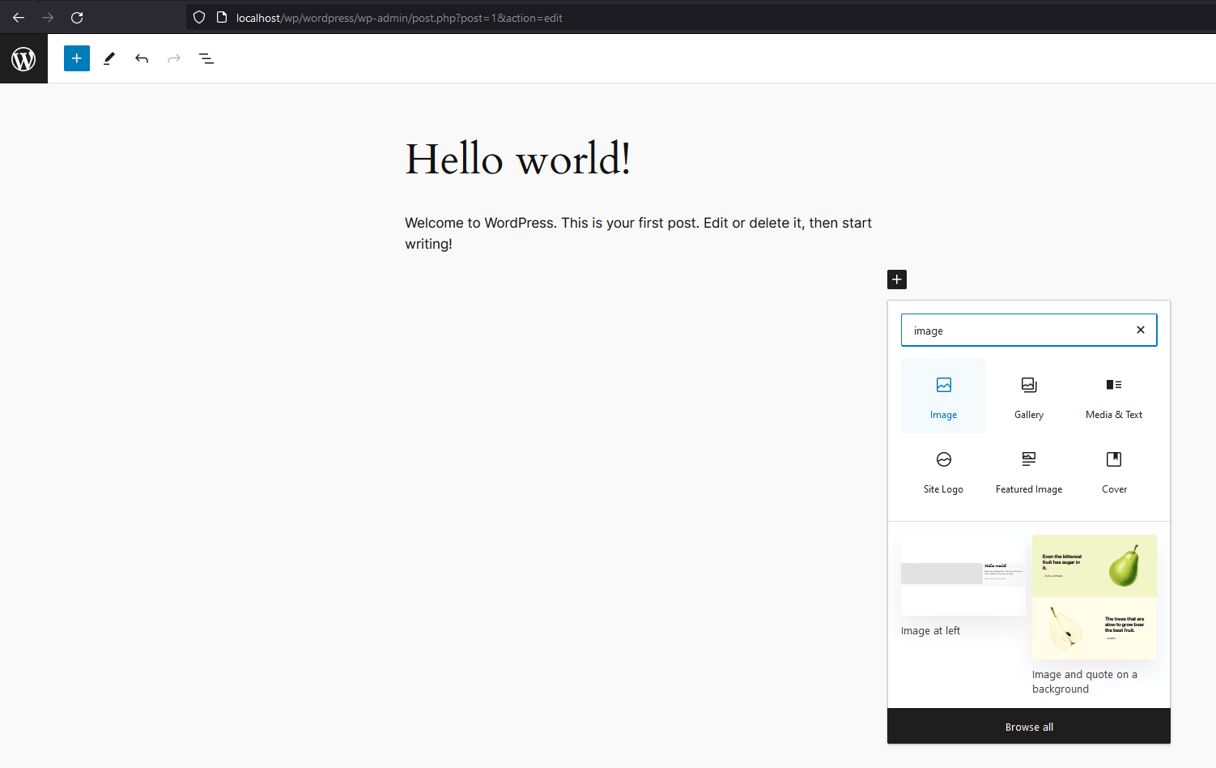
Task: Select the Image at left pattern
Action: [962, 577]
